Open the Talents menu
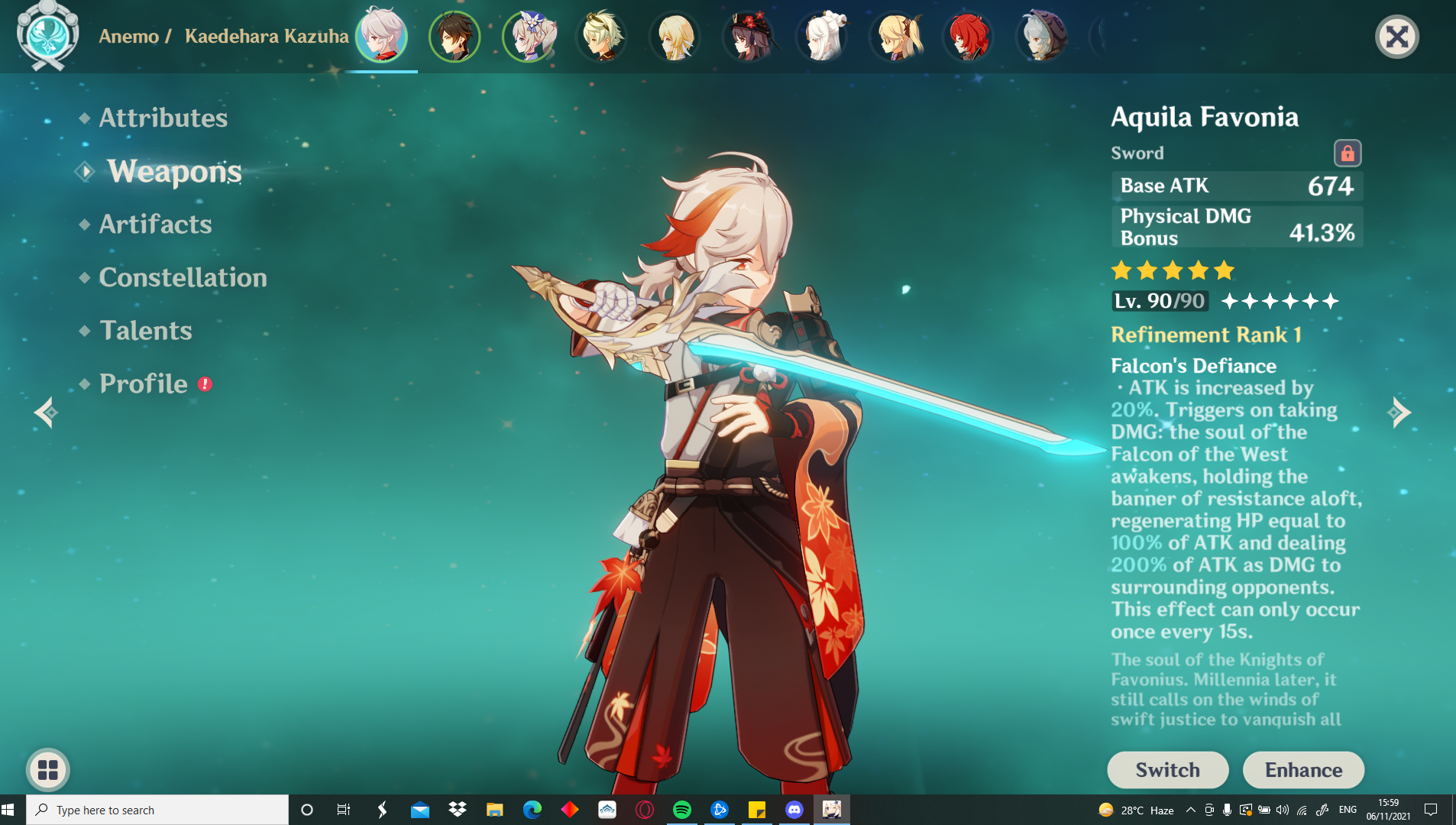Screen dimensions: 1456x825 click(x=145, y=331)
